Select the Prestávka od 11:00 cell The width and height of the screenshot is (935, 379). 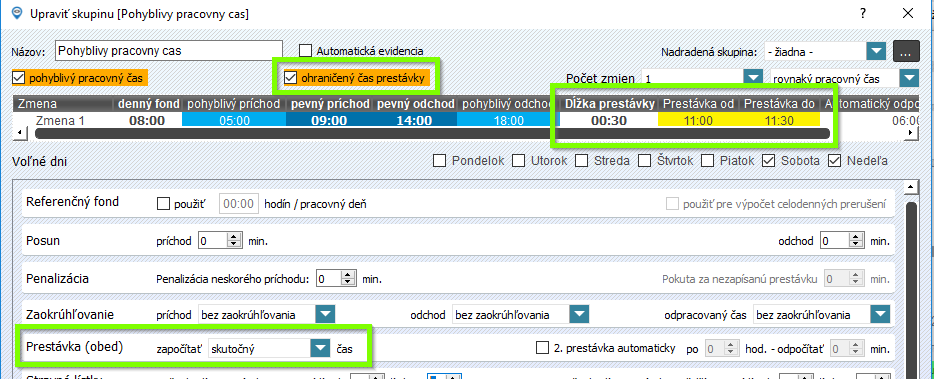698,120
